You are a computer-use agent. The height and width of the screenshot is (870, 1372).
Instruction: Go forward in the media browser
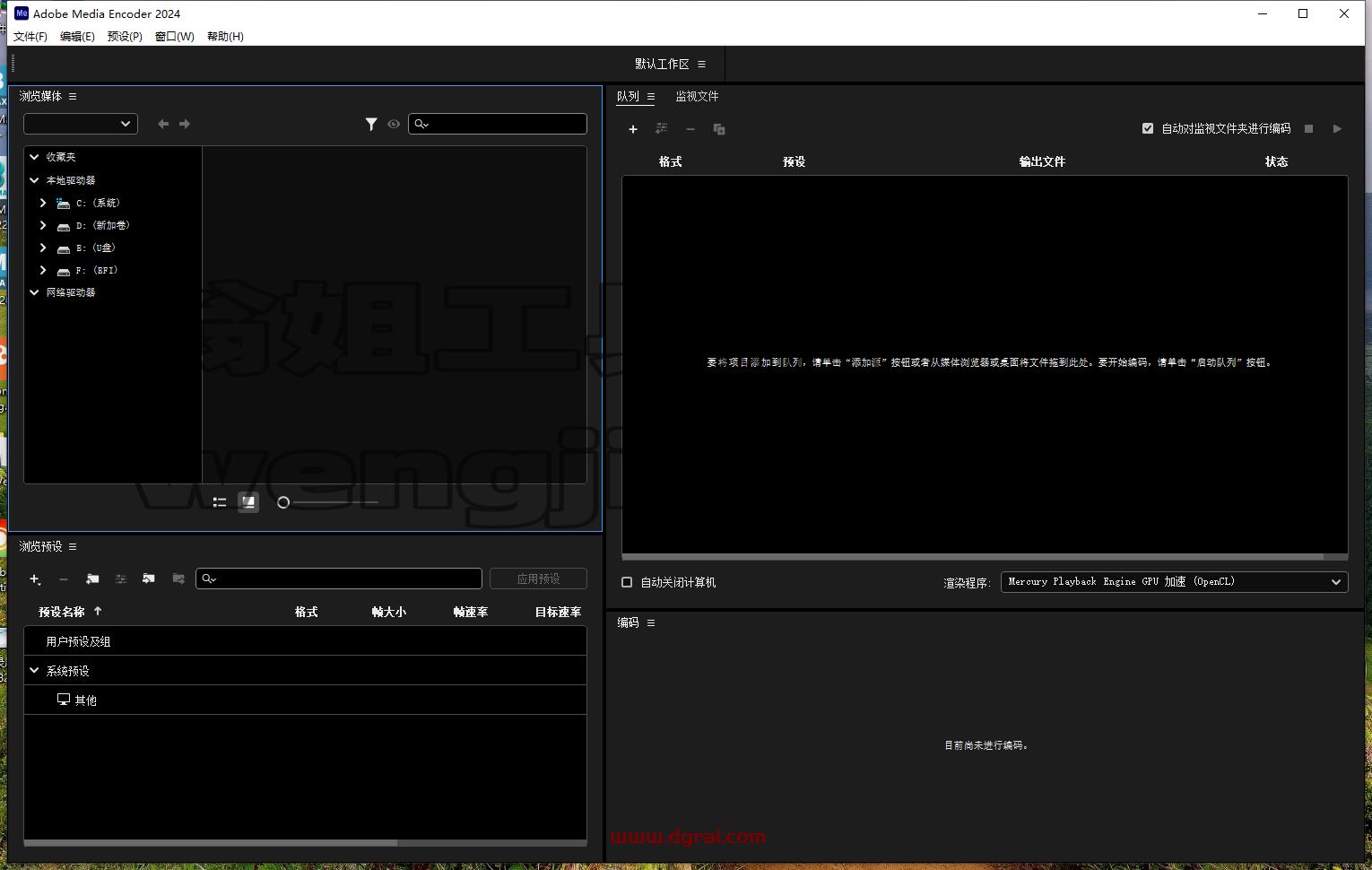coord(185,124)
